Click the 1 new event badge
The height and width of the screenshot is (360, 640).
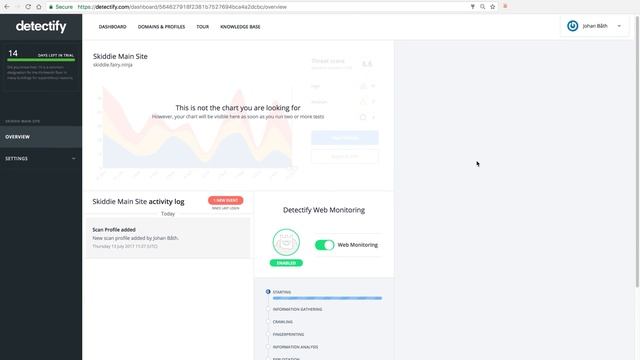coord(225,200)
